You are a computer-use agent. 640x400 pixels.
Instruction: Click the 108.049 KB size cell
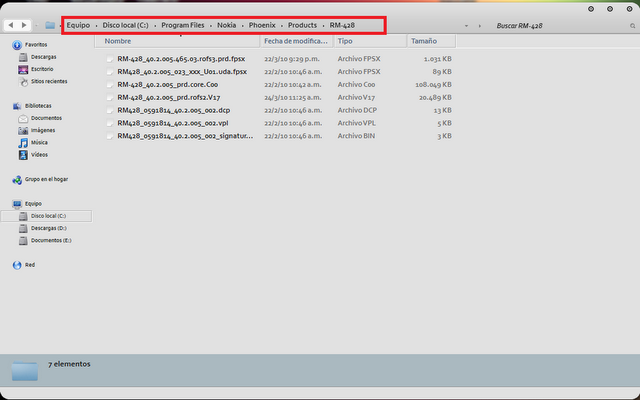[433, 85]
